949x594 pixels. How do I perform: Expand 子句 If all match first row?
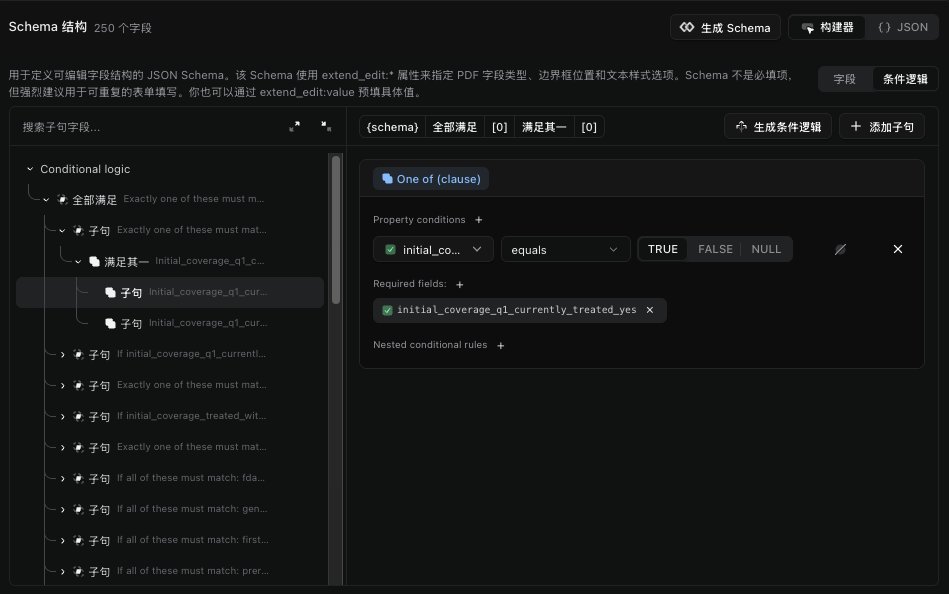tap(62, 541)
